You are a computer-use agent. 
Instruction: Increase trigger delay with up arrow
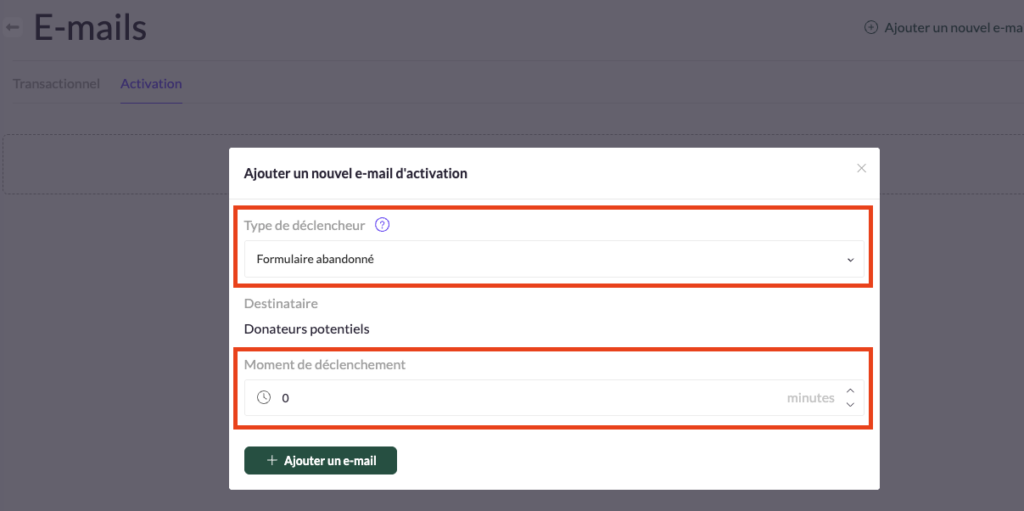tap(850, 391)
